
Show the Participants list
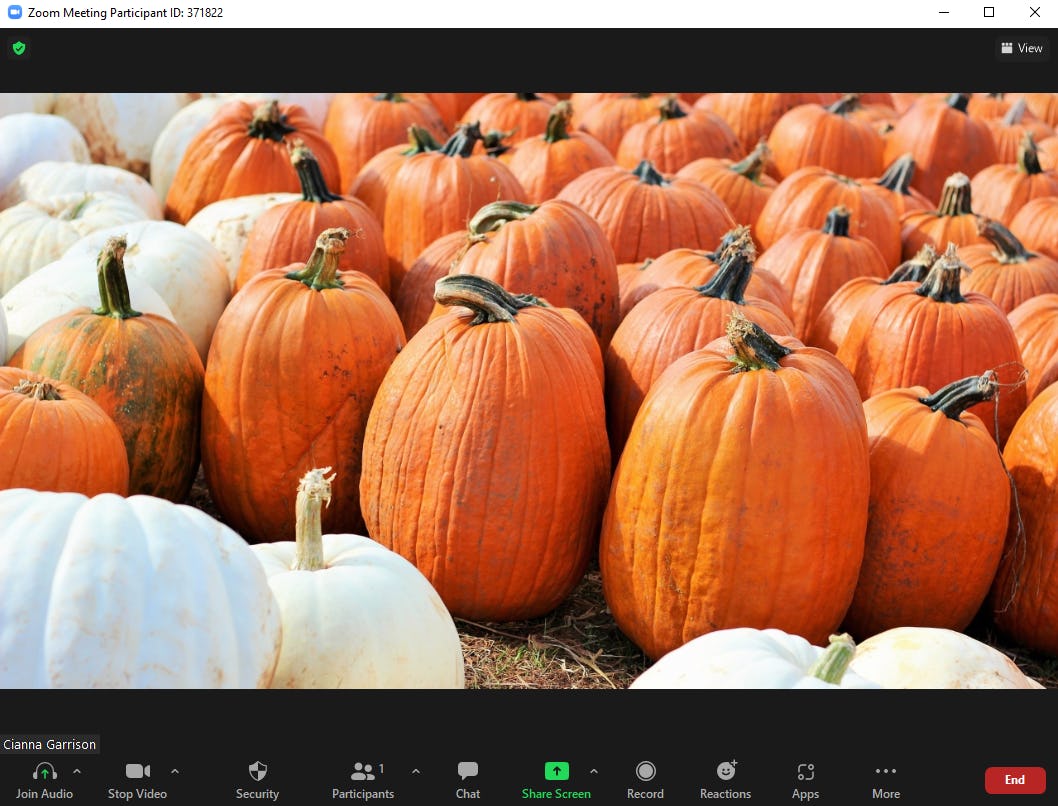click(362, 771)
